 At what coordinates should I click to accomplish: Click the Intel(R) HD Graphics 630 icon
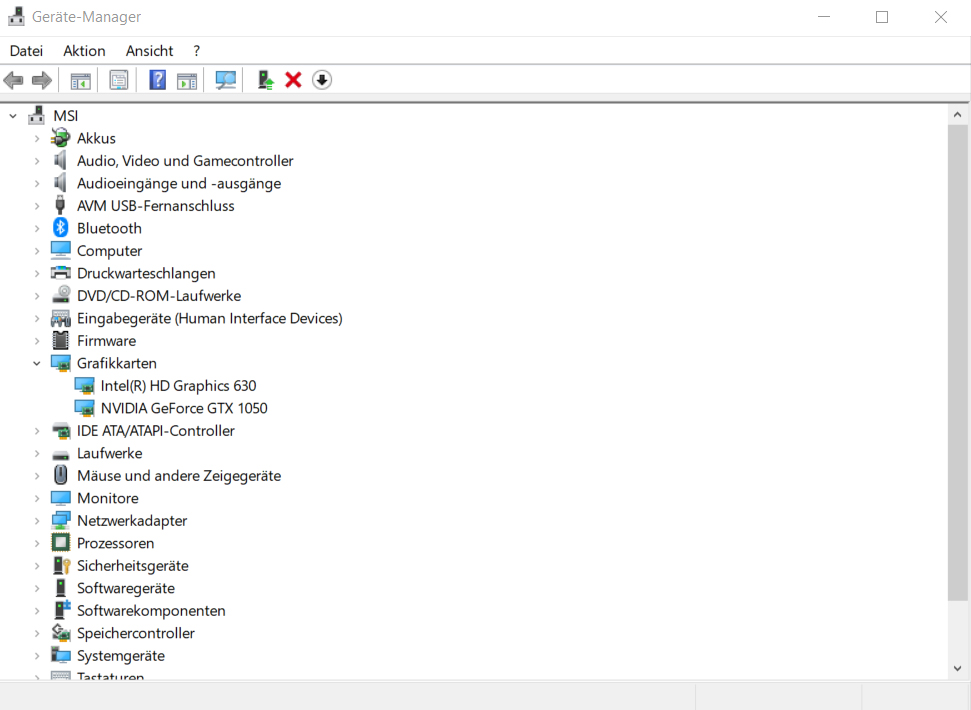[84, 386]
